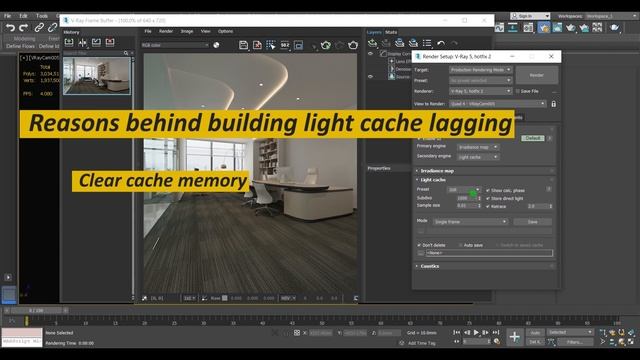
Task: Switch to the Stats tab
Action: click(x=391, y=32)
